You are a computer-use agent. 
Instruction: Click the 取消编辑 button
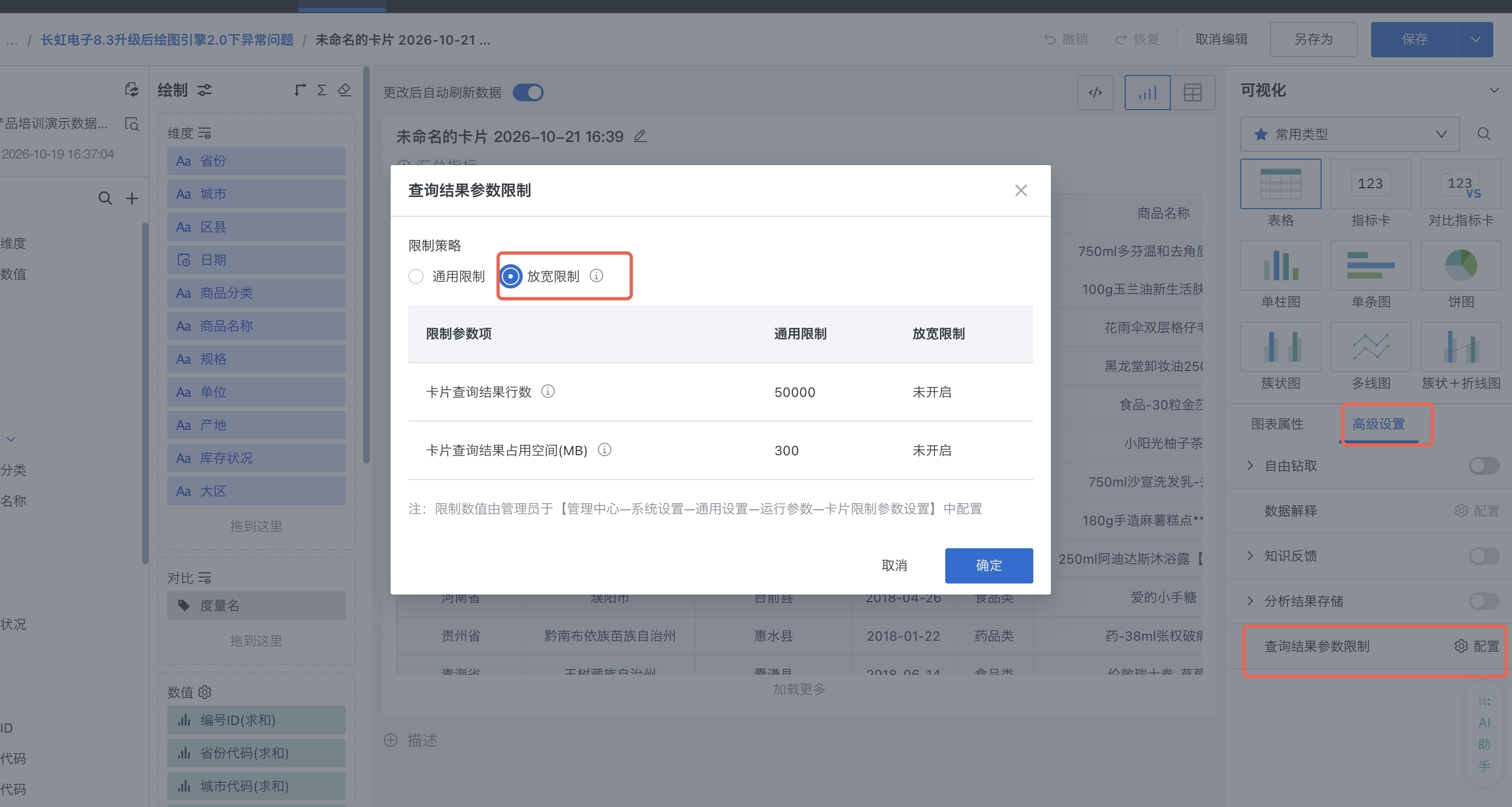pyautogui.click(x=1221, y=39)
